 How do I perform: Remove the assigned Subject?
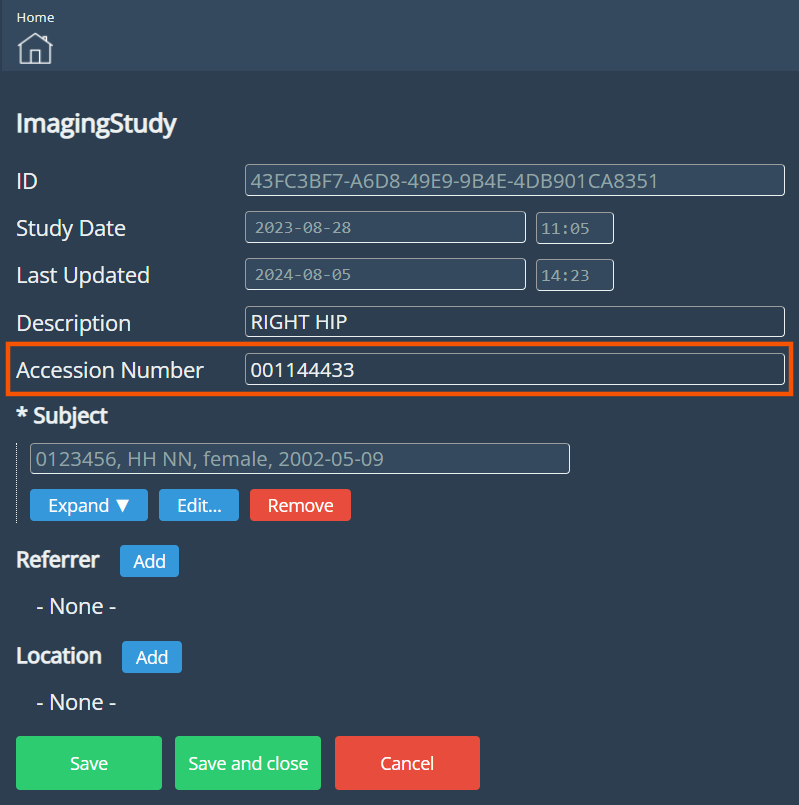300,505
